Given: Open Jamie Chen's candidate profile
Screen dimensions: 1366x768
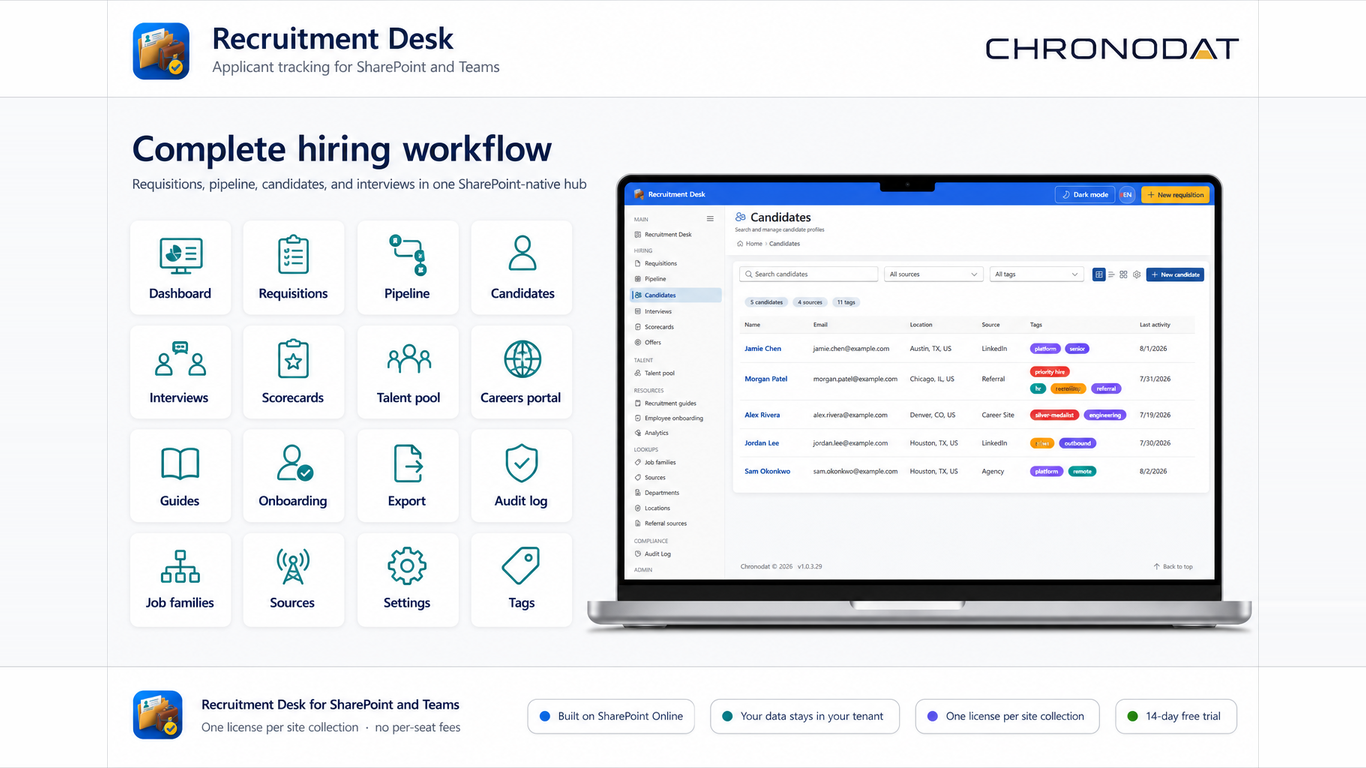Looking at the screenshot, I should [763, 349].
